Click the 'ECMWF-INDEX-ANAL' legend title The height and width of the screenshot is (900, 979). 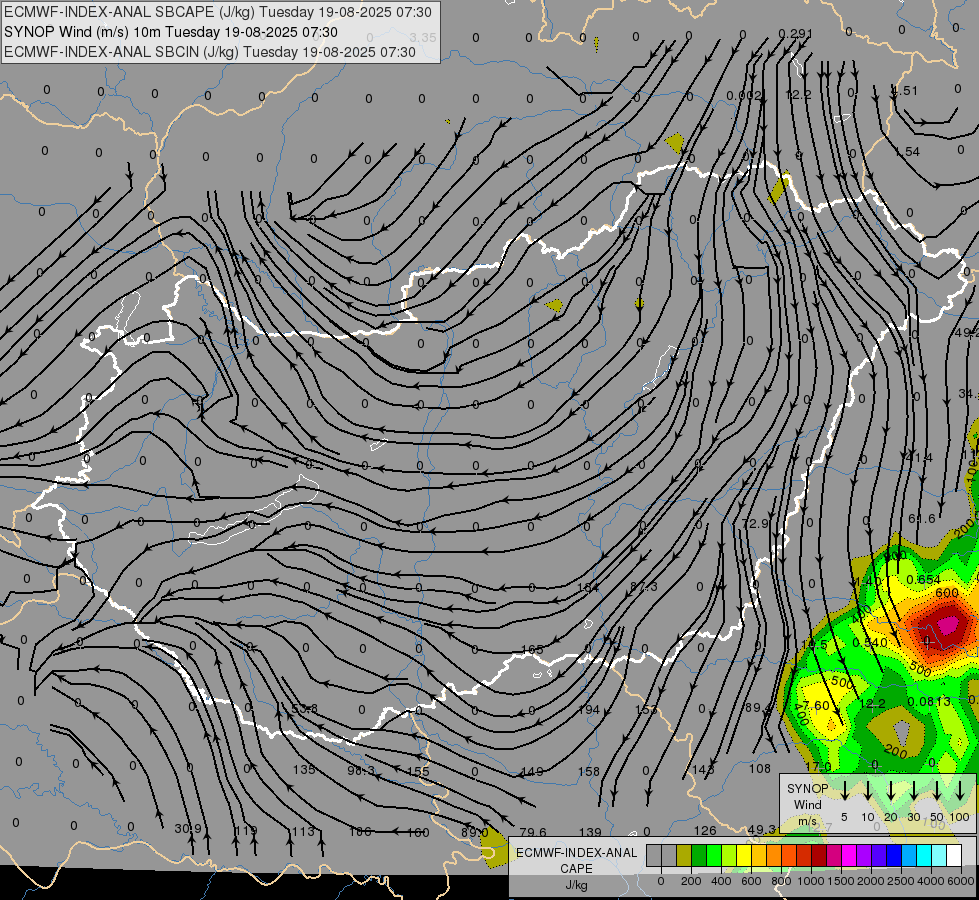576,853
